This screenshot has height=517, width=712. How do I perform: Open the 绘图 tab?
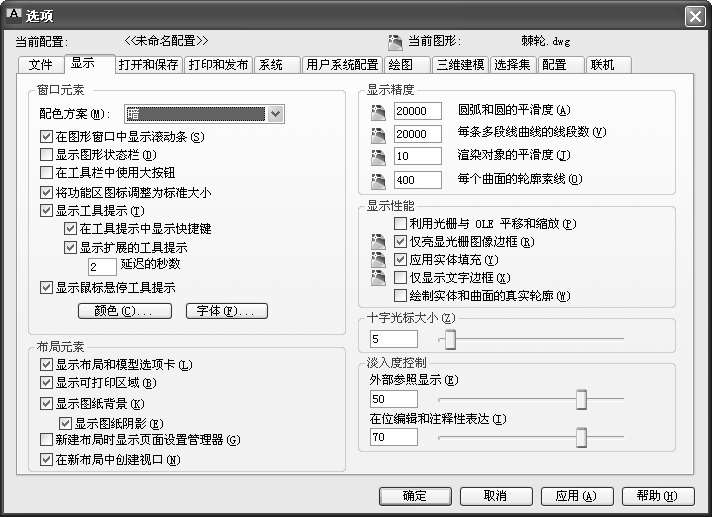[x=407, y=65]
